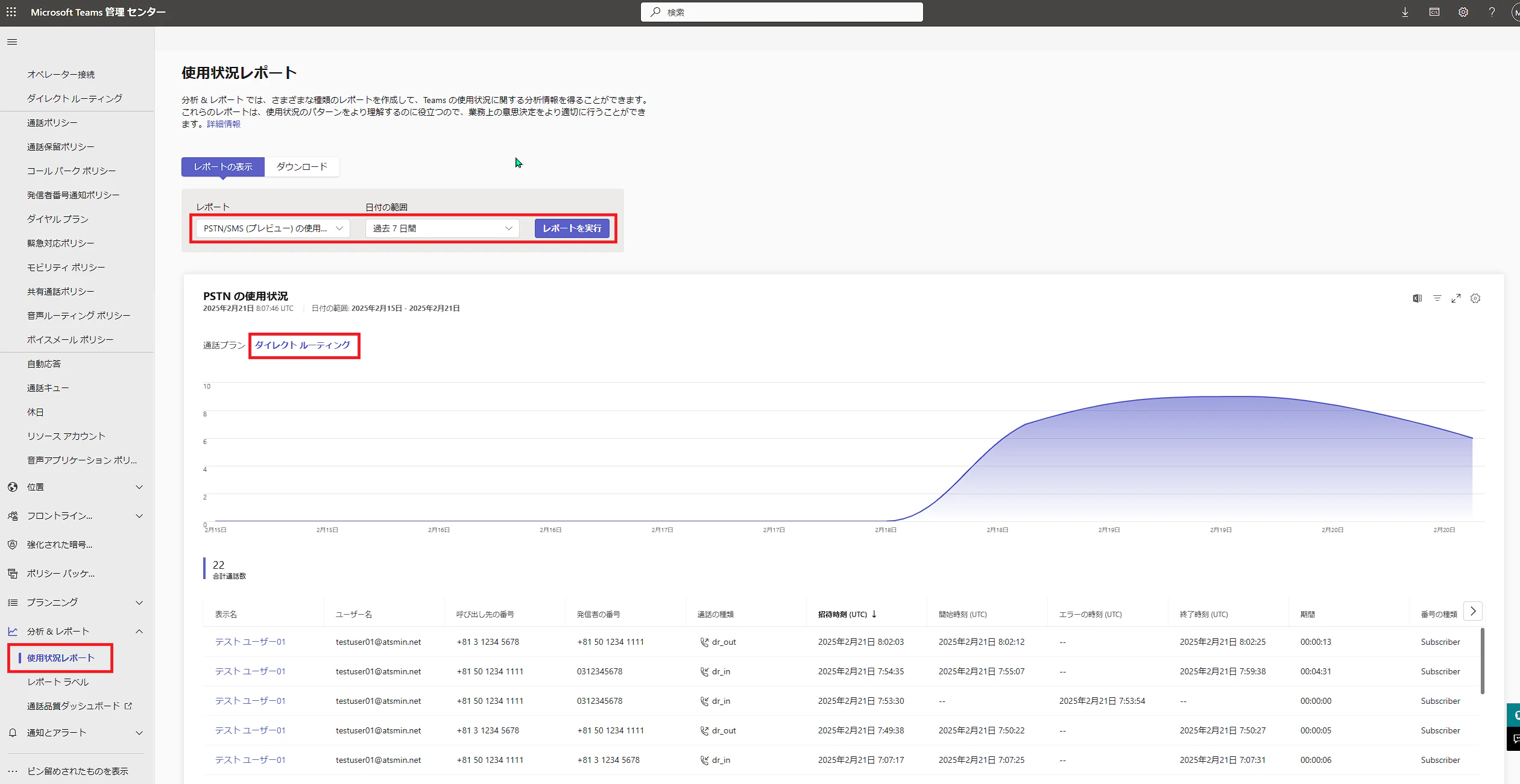
Task: Open テスト ユーザー01 link in 7:07:17 row
Action: click(x=250, y=760)
